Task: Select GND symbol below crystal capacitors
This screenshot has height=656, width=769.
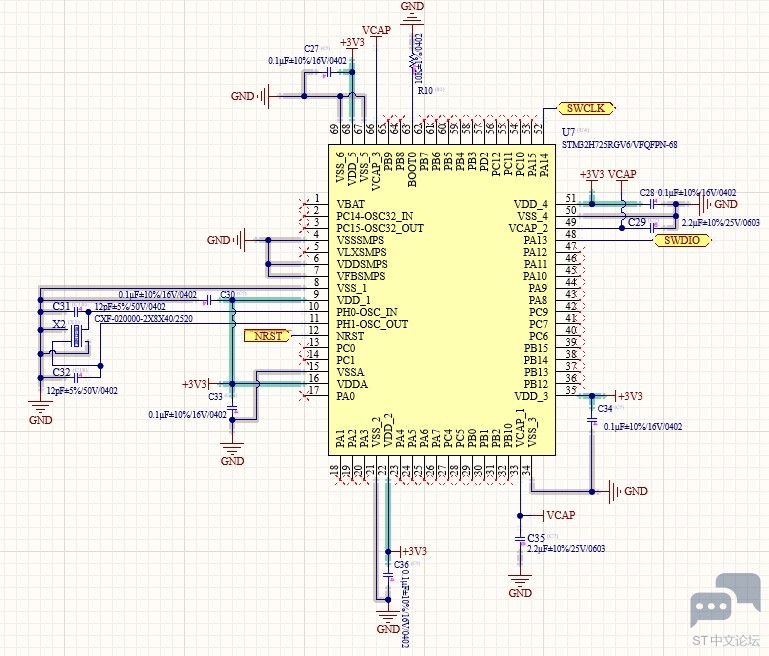Action: click(40, 413)
